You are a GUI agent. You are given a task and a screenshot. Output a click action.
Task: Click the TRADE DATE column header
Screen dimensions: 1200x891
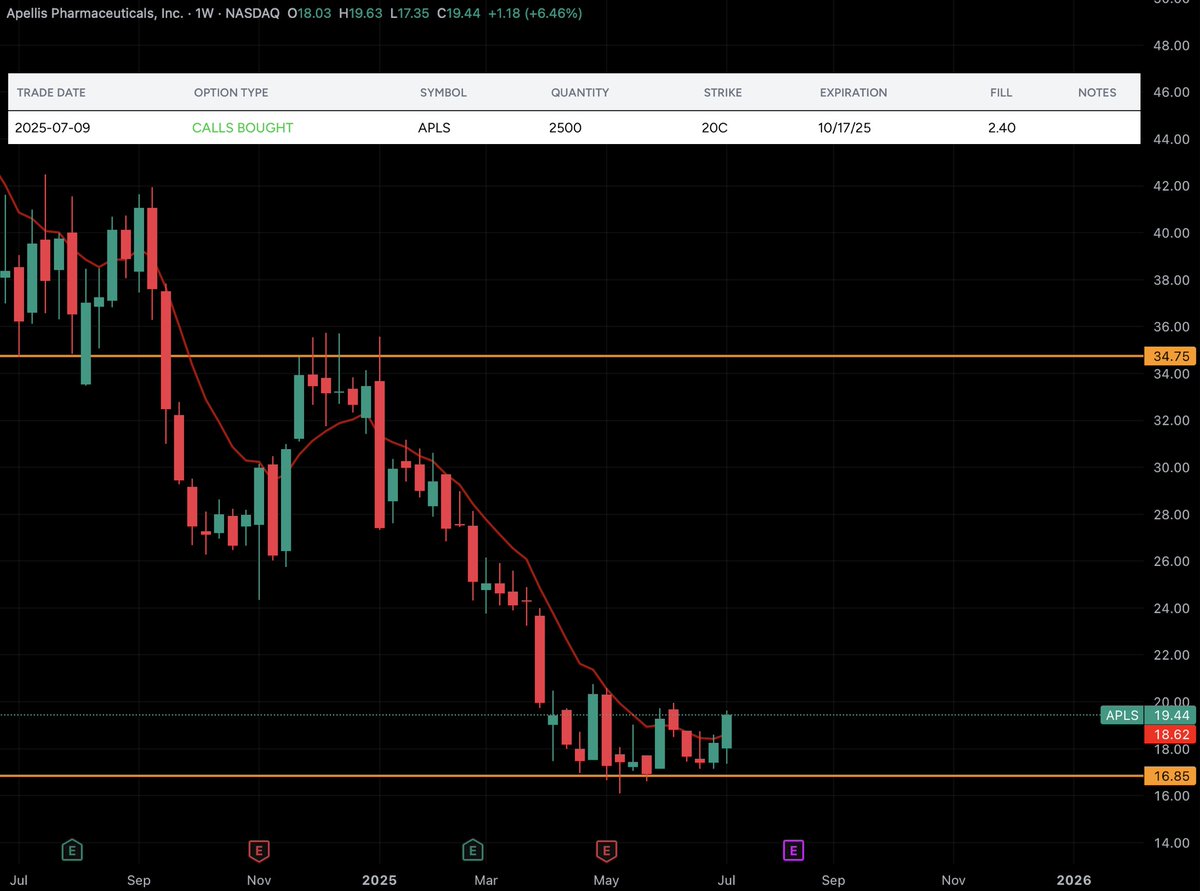[x=50, y=92]
